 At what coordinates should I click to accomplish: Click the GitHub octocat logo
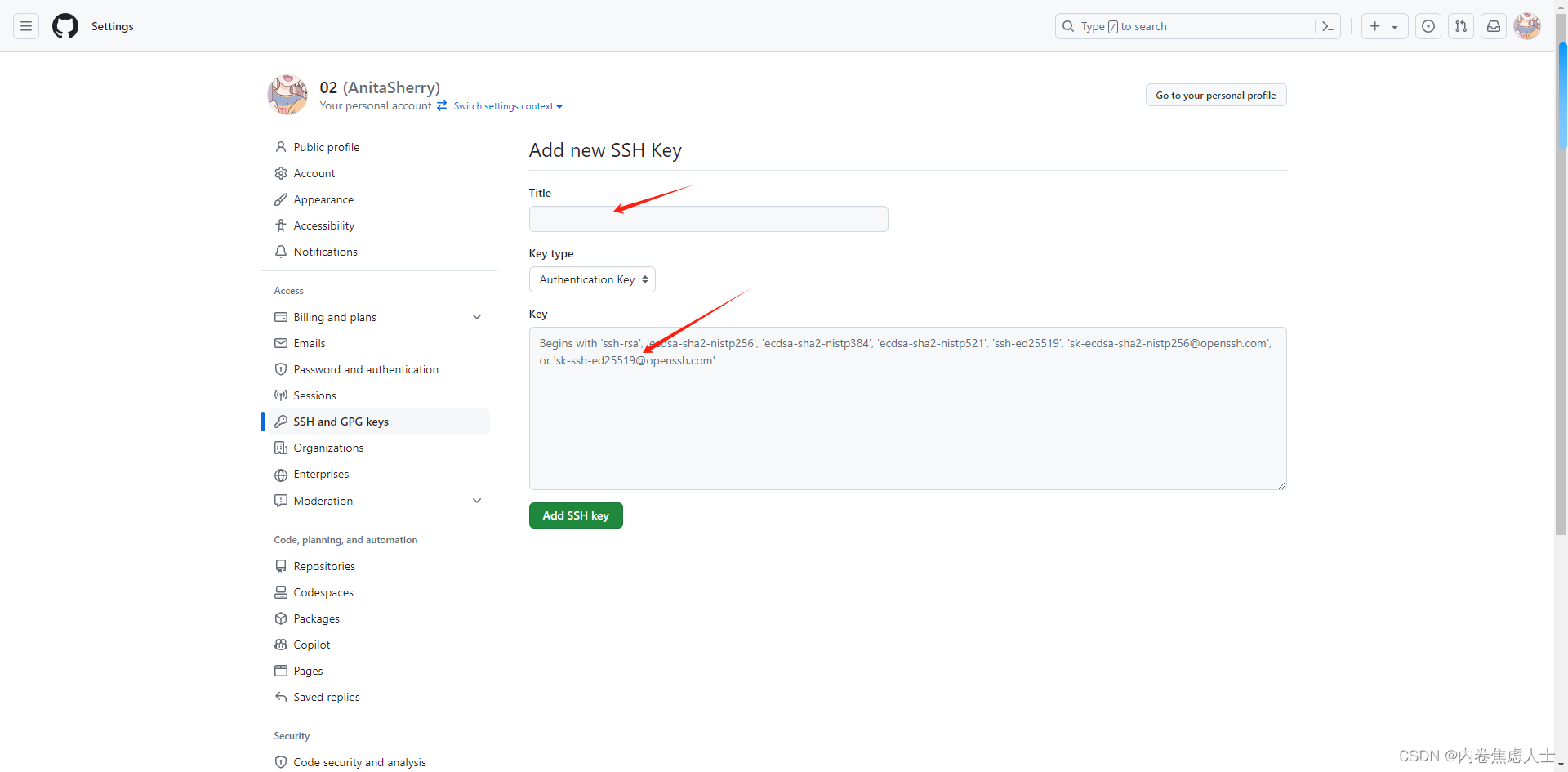tap(65, 26)
